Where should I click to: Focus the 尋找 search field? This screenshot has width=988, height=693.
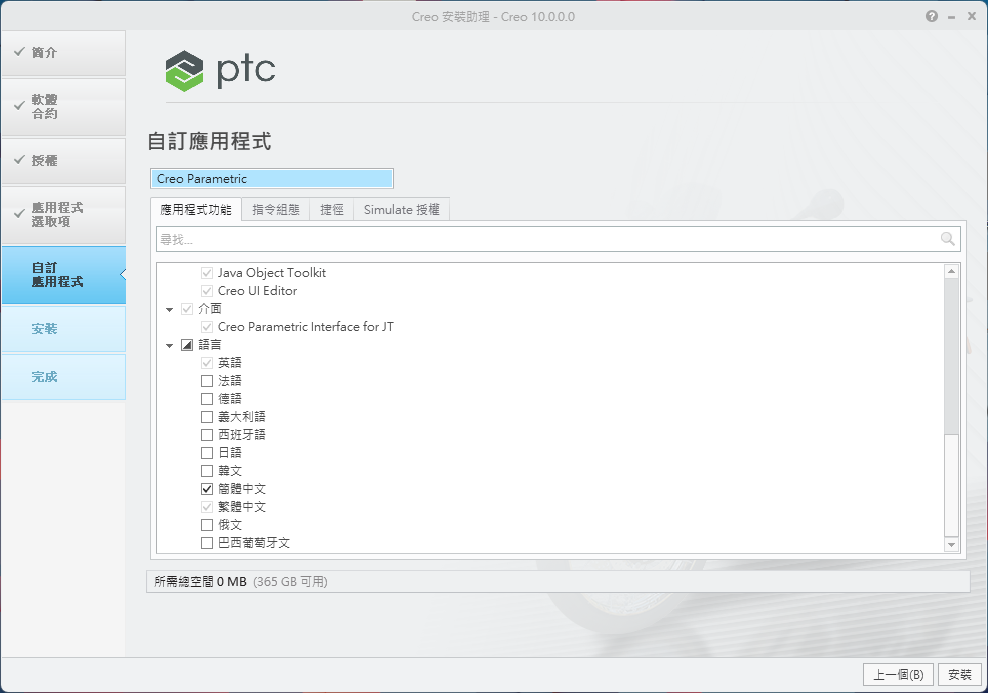point(545,239)
